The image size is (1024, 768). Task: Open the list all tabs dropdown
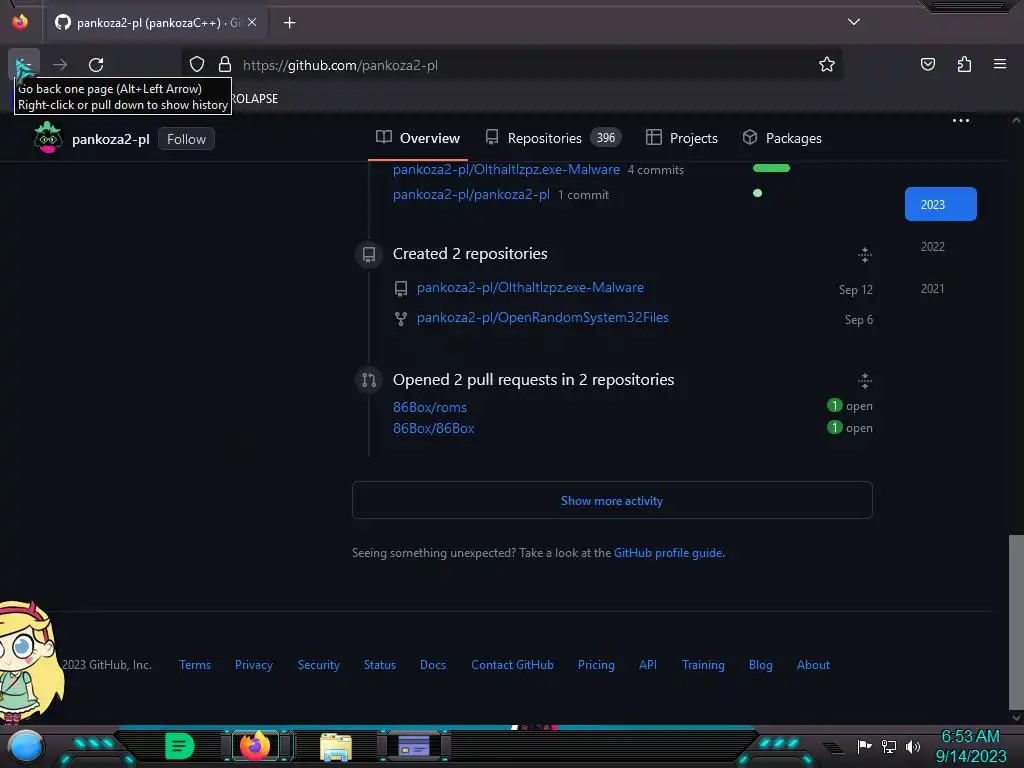coord(854,22)
